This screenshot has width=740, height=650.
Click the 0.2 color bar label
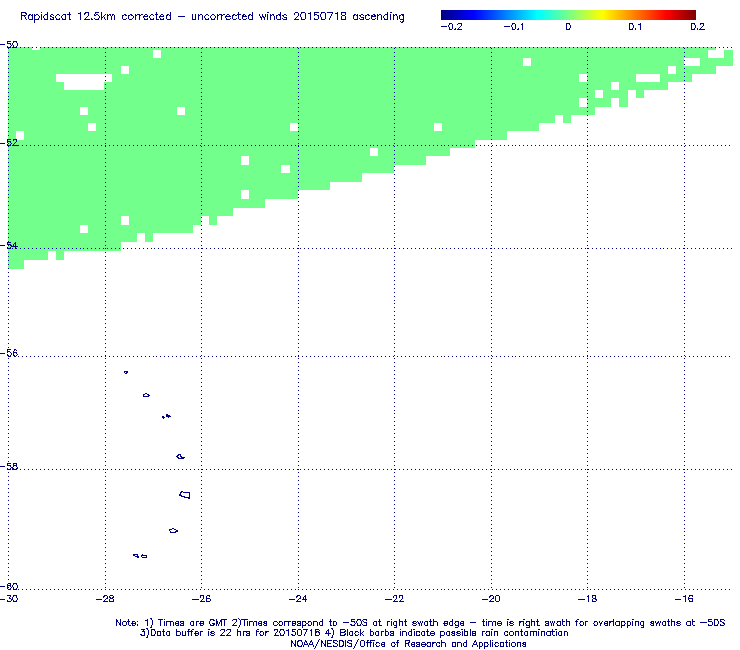(x=698, y=27)
